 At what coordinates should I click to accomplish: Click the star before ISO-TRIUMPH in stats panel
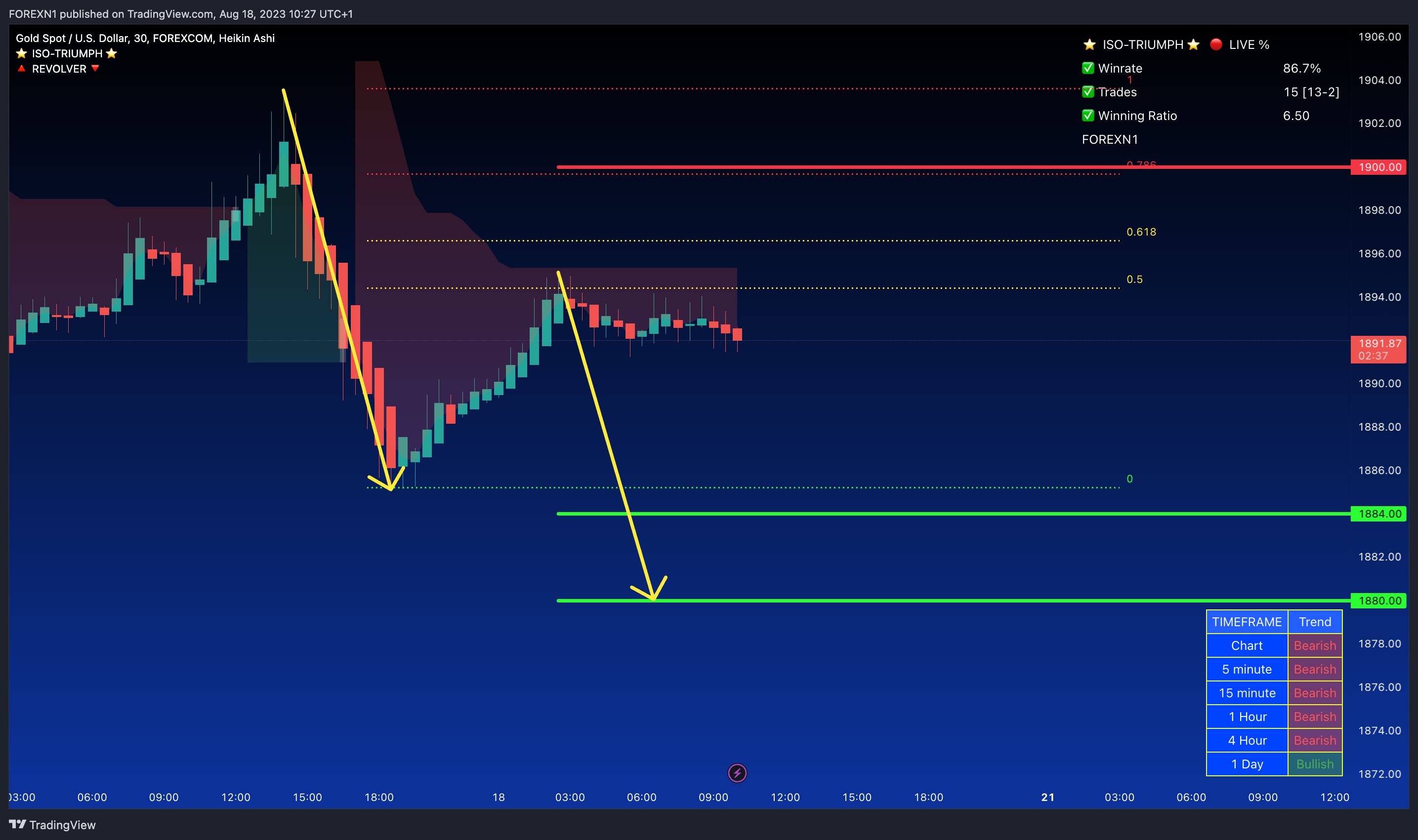point(1089,44)
